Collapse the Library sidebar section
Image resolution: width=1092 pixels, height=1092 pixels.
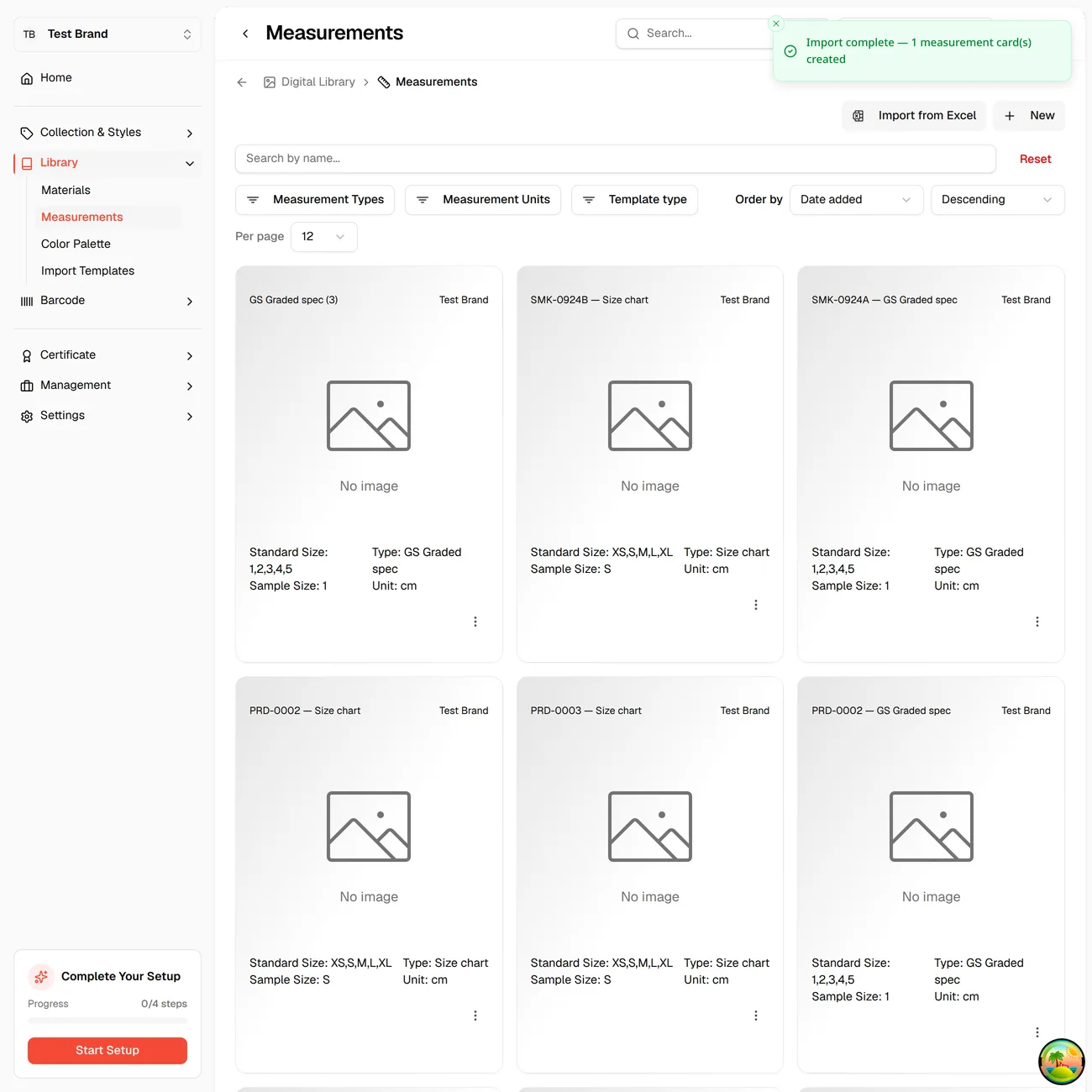(x=108, y=163)
